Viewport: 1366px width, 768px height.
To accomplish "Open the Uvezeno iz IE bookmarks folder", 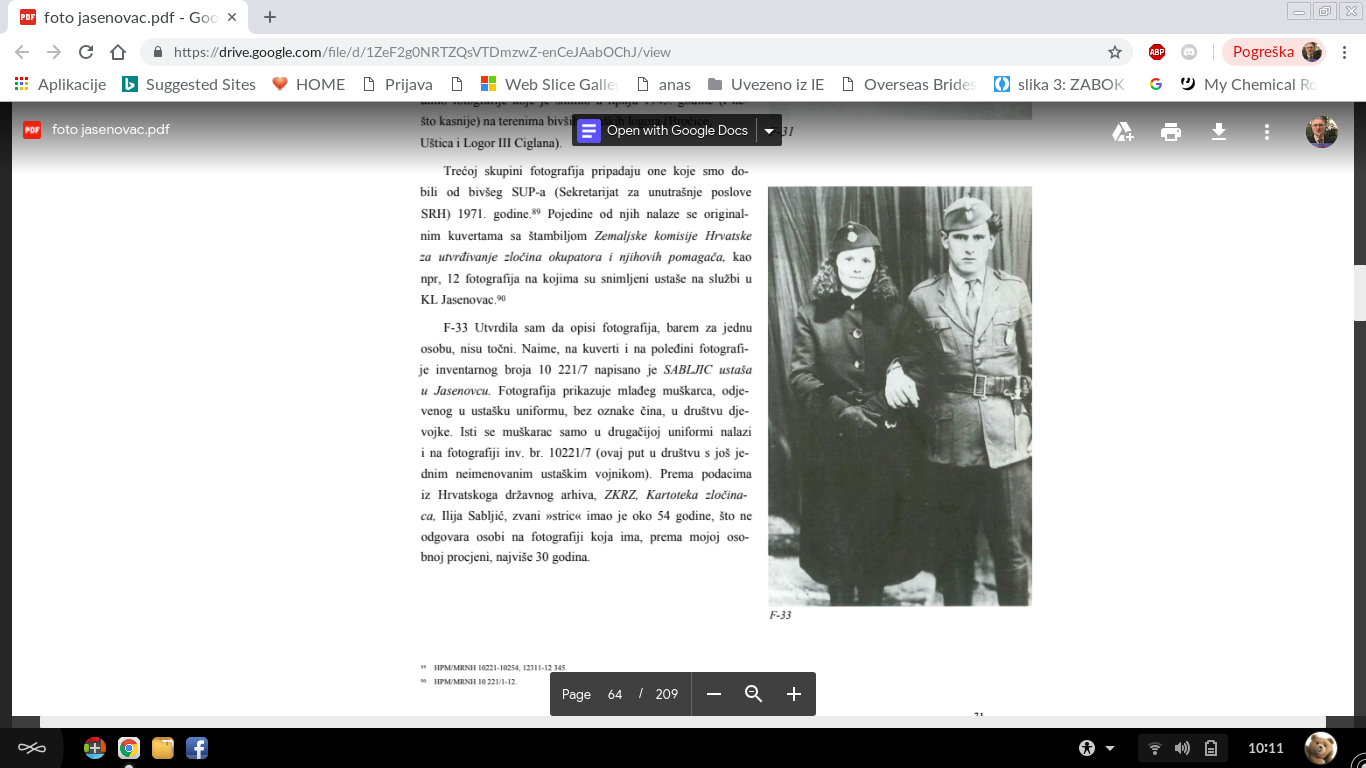I will (766, 84).
